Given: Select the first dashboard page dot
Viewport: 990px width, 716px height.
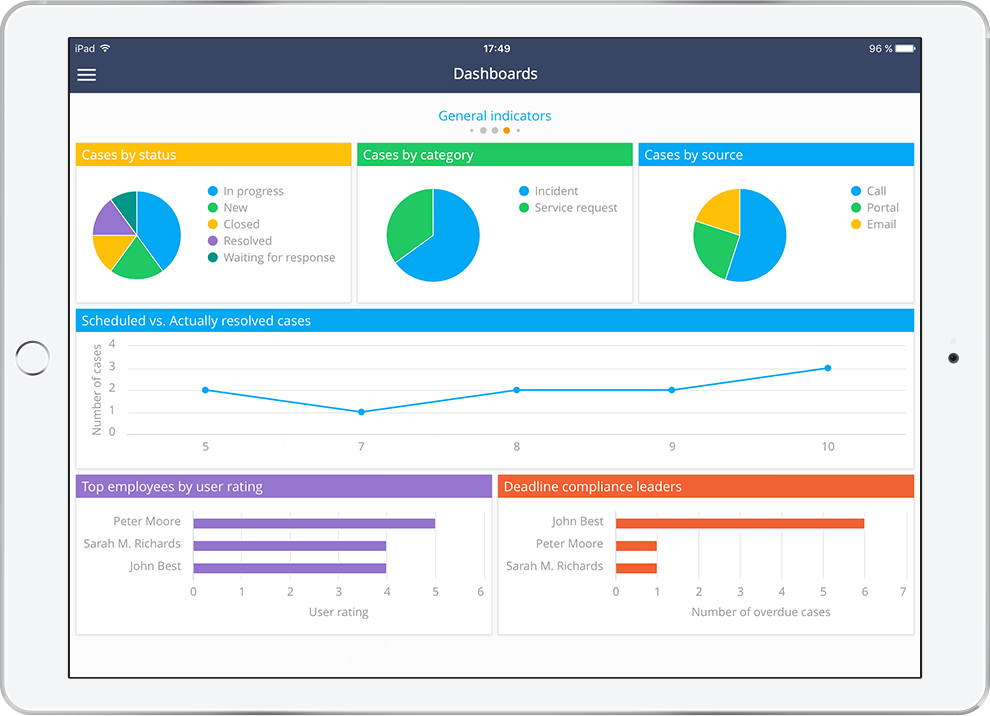Looking at the screenshot, I should pyautogui.click(x=472, y=130).
